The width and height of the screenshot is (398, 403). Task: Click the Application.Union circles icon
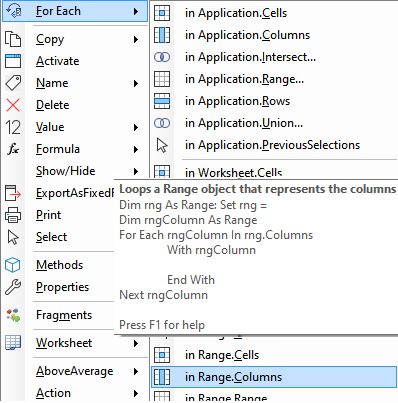coord(162,123)
